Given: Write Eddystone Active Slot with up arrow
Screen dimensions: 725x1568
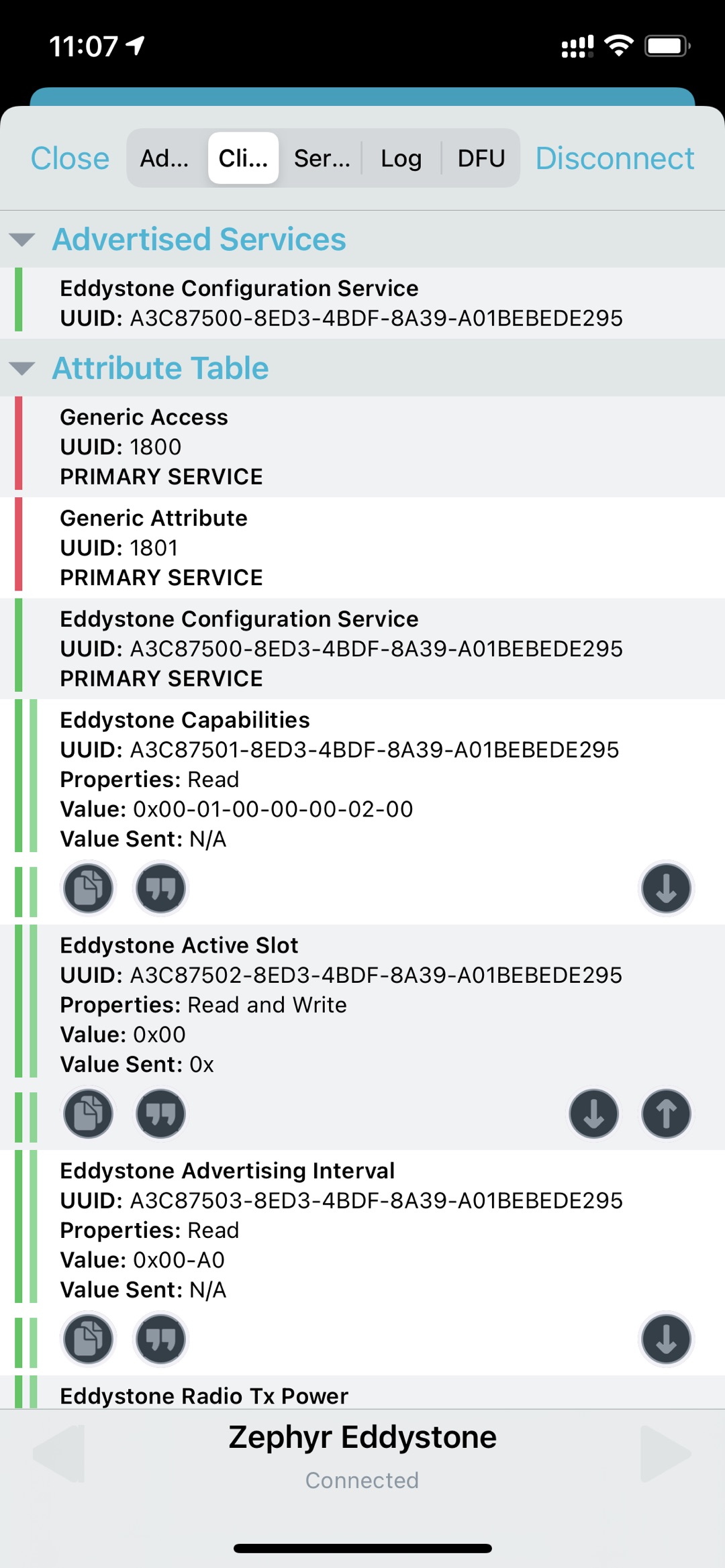Looking at the screenshot, I should (x=666, y=1114).
